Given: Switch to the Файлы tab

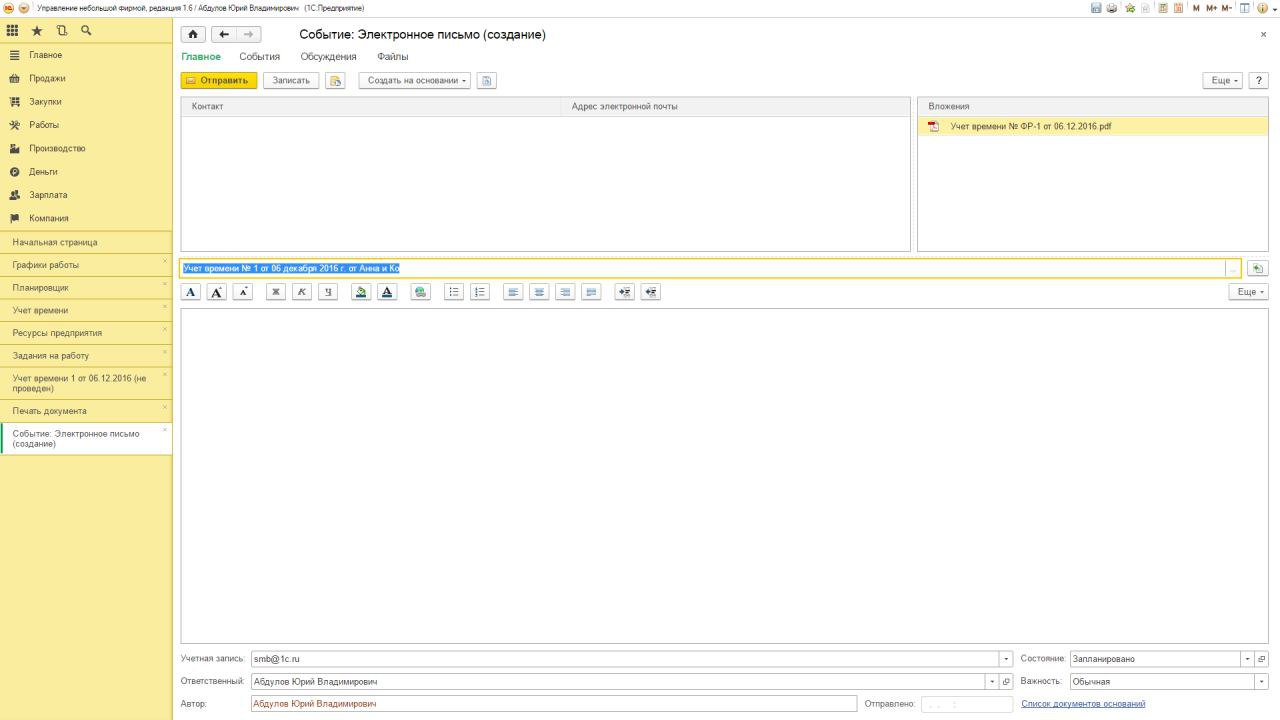Looking at the screenshot, I should pos(393,57).
